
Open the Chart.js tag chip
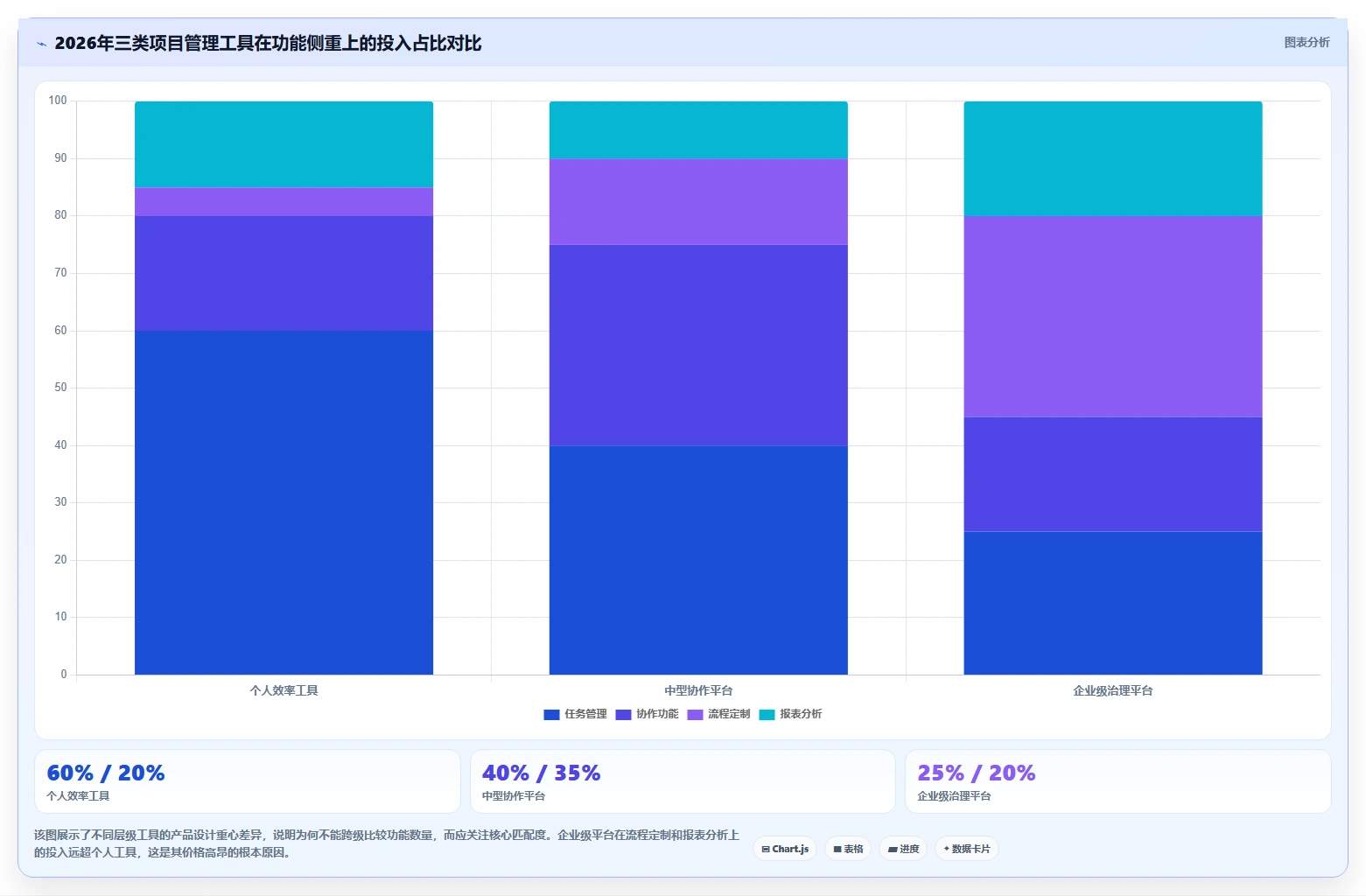click(785, 849)
